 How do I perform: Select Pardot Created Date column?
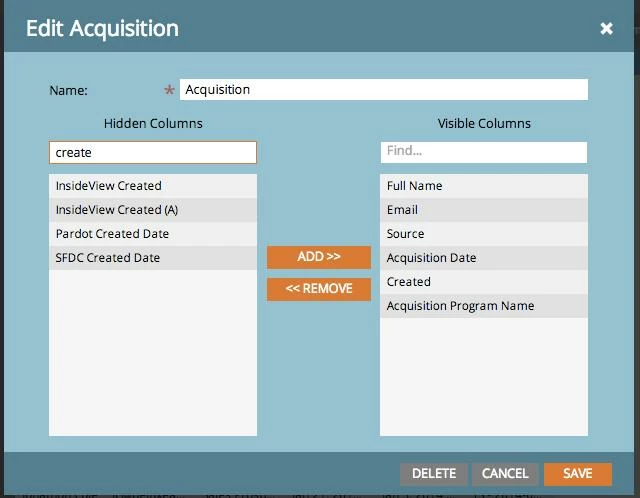point(153,234)
